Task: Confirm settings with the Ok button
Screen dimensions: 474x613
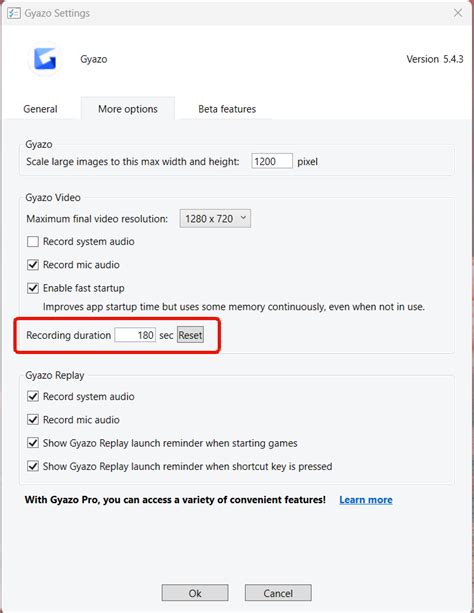Action: [x=195, y=593]
